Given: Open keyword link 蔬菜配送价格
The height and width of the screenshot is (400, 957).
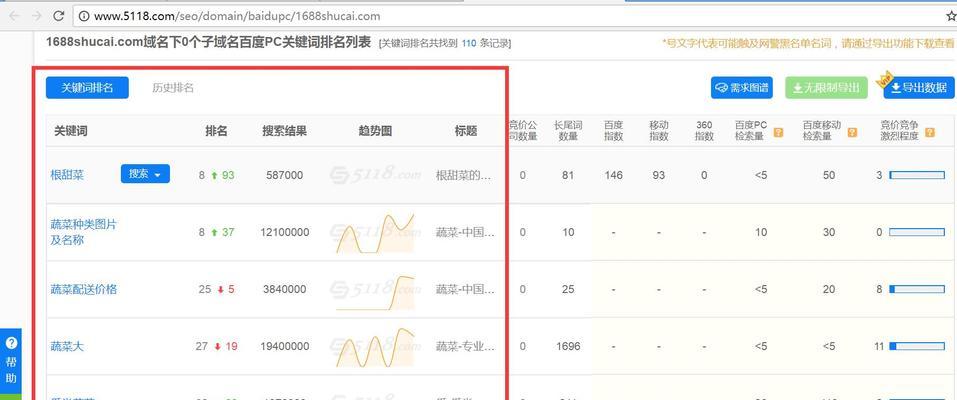Looking at the screenshot, I should pyautogui.click(x=83, y=289).
